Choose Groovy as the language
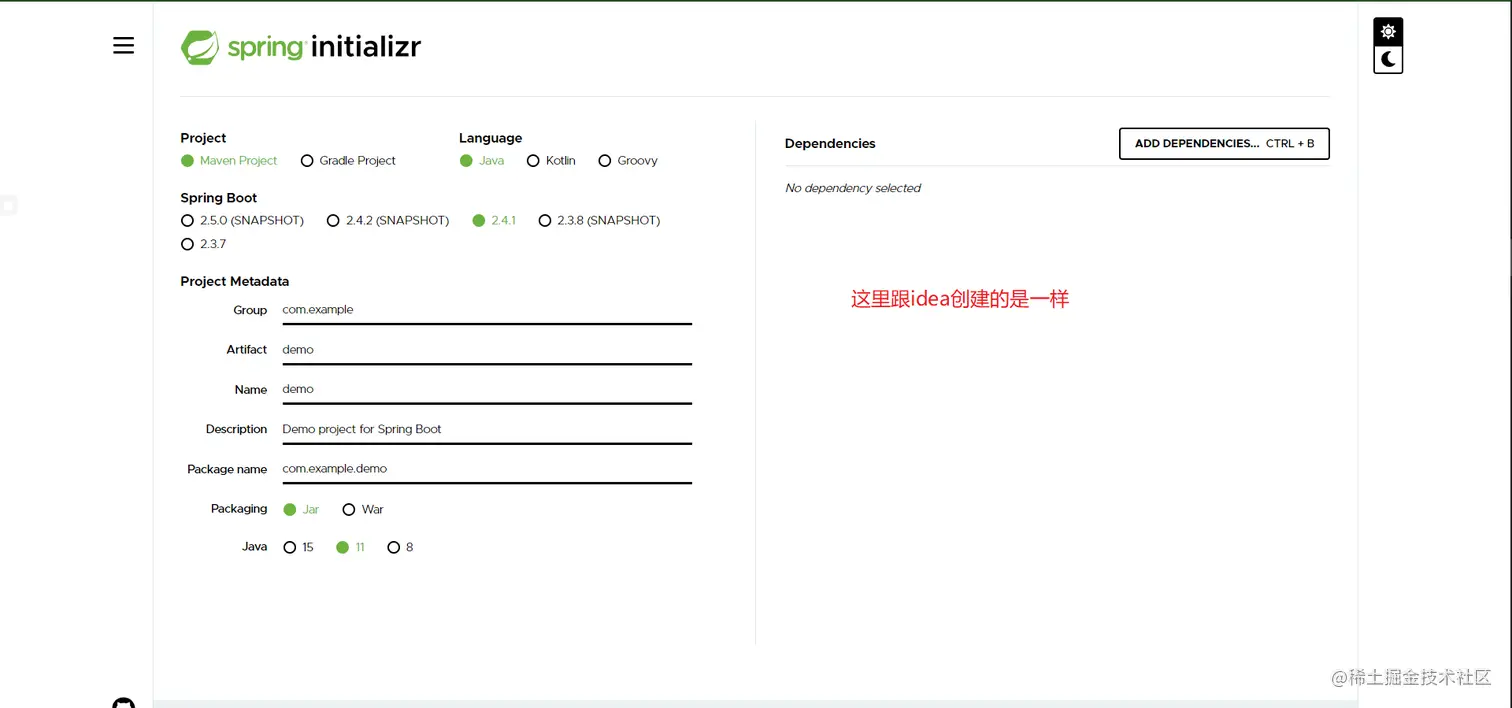 (604, 160)
